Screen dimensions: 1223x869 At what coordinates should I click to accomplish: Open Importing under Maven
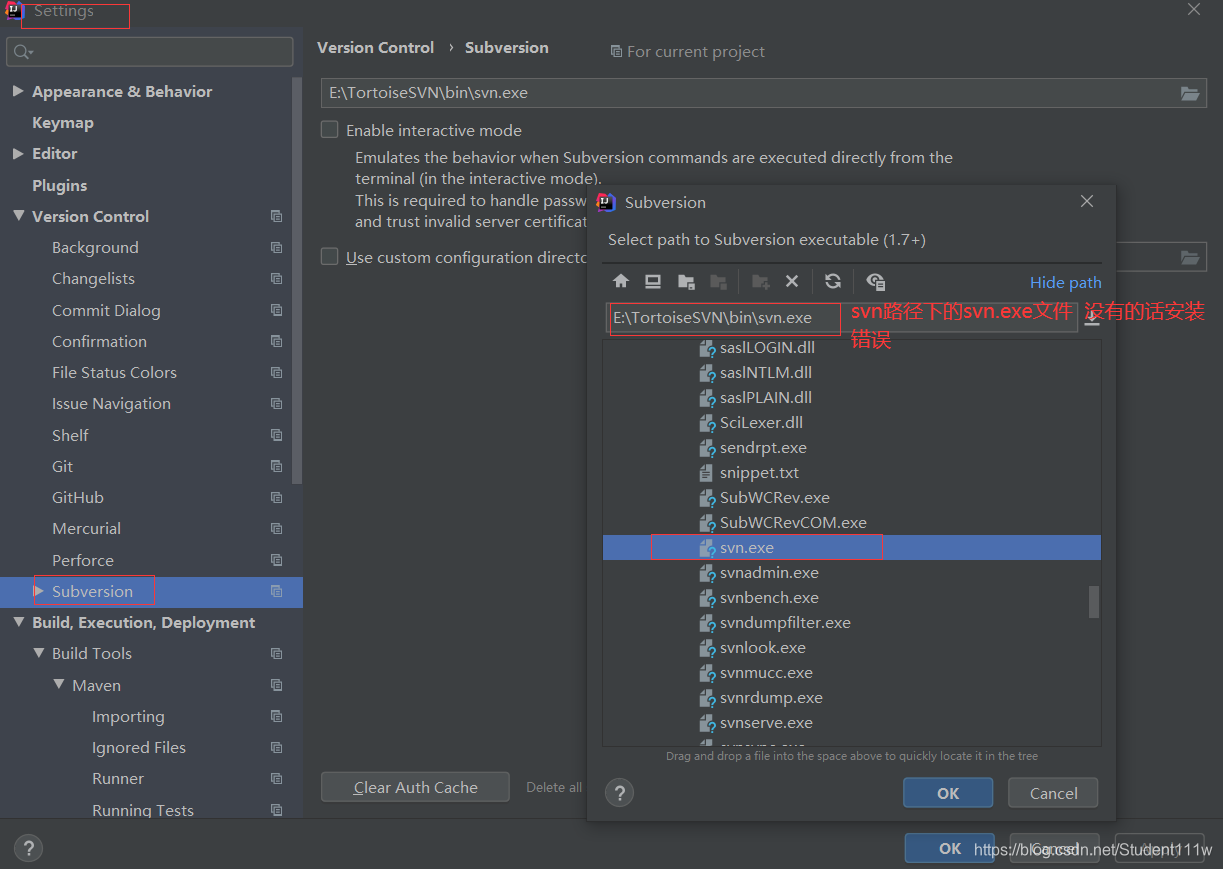128,716
